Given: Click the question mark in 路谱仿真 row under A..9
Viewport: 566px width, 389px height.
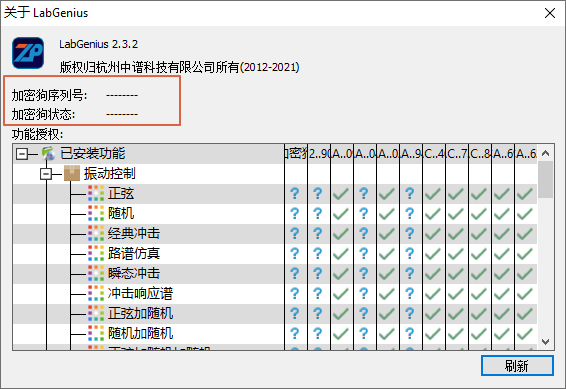Looking at the screenshot, I should tap(410, 254).
